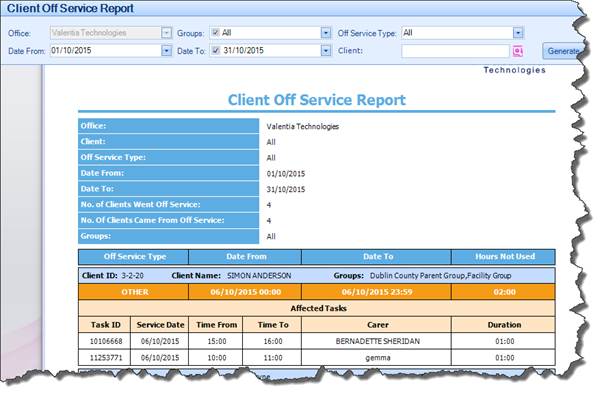Toggle the Groups All checkbox
The width and height of the screenshot is (602, 396).
[x=216, y=33]
